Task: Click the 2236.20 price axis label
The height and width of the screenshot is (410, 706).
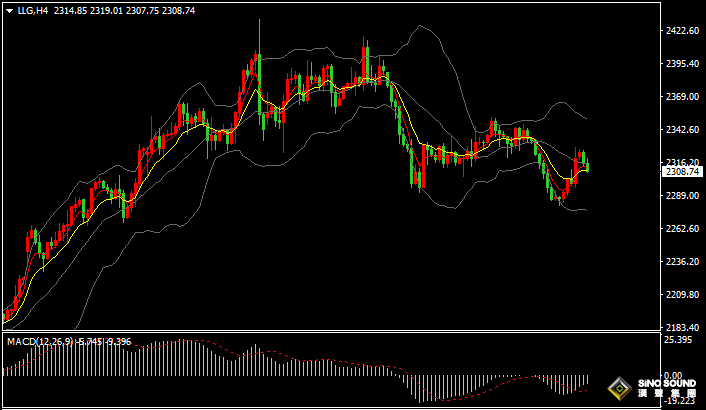Action: point(681,262)
